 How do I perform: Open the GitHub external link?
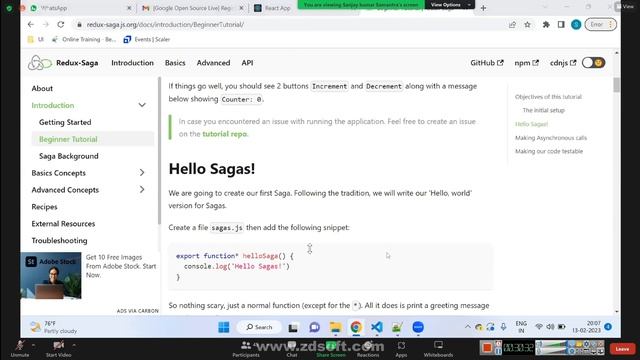click(487, 63)
